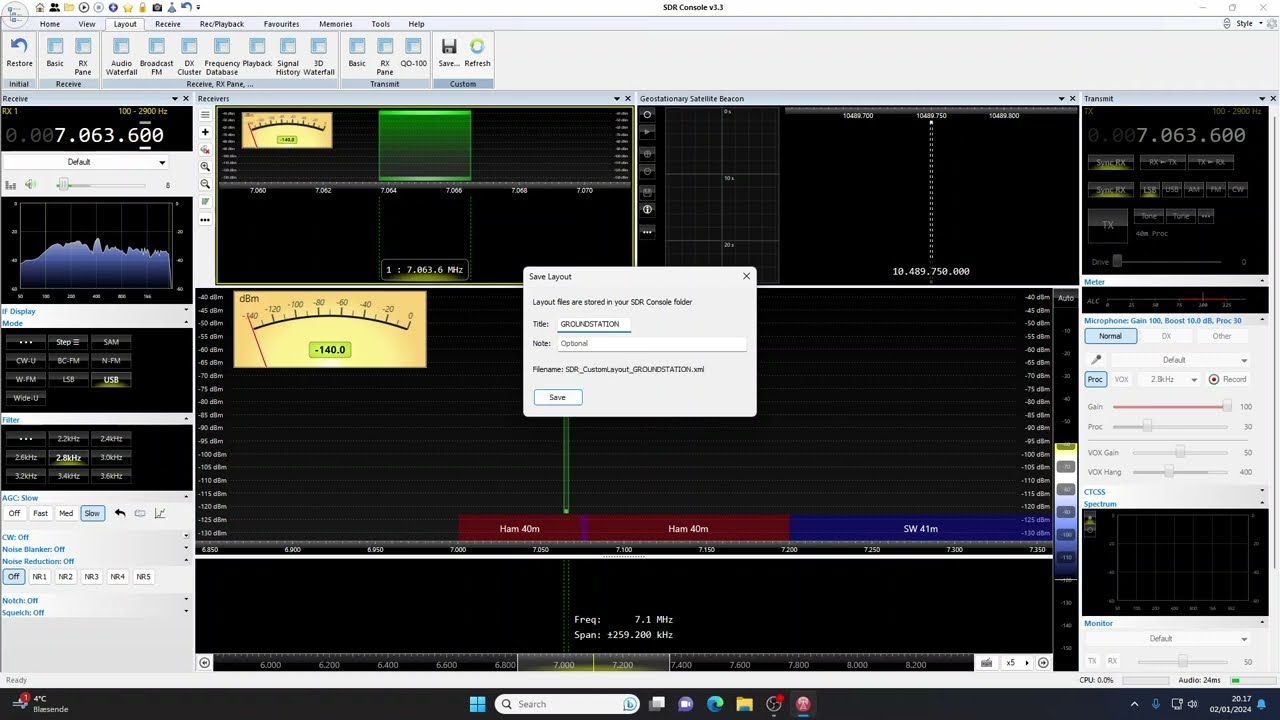Open the microphone Default device dropdown

[x=1181, y=360]
